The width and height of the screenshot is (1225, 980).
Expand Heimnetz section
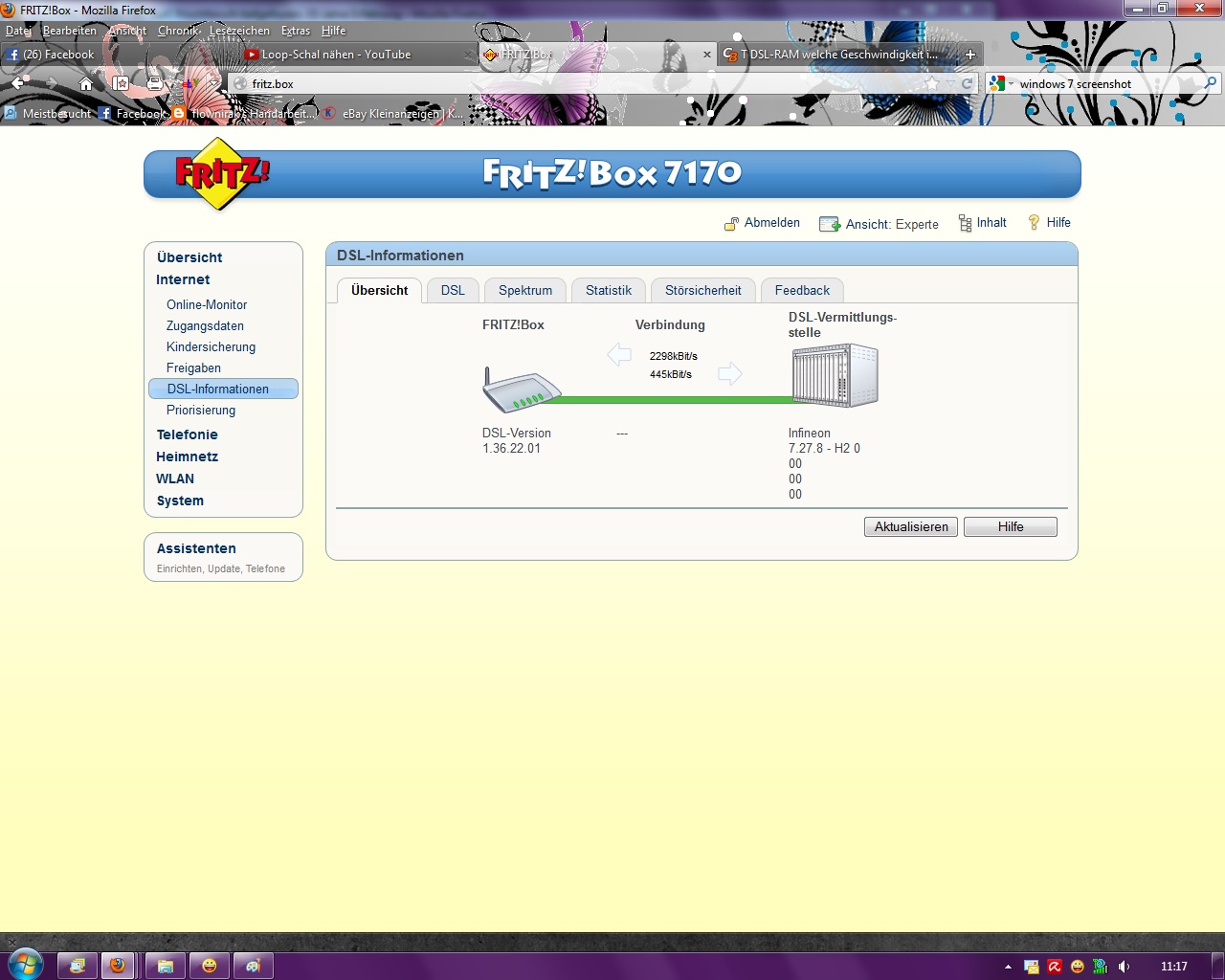[x=188, y=457]
